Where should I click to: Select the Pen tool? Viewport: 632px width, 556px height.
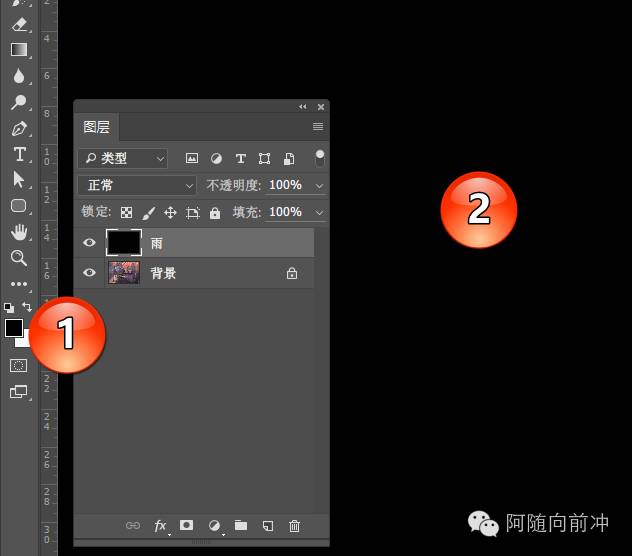pos(19,128)
